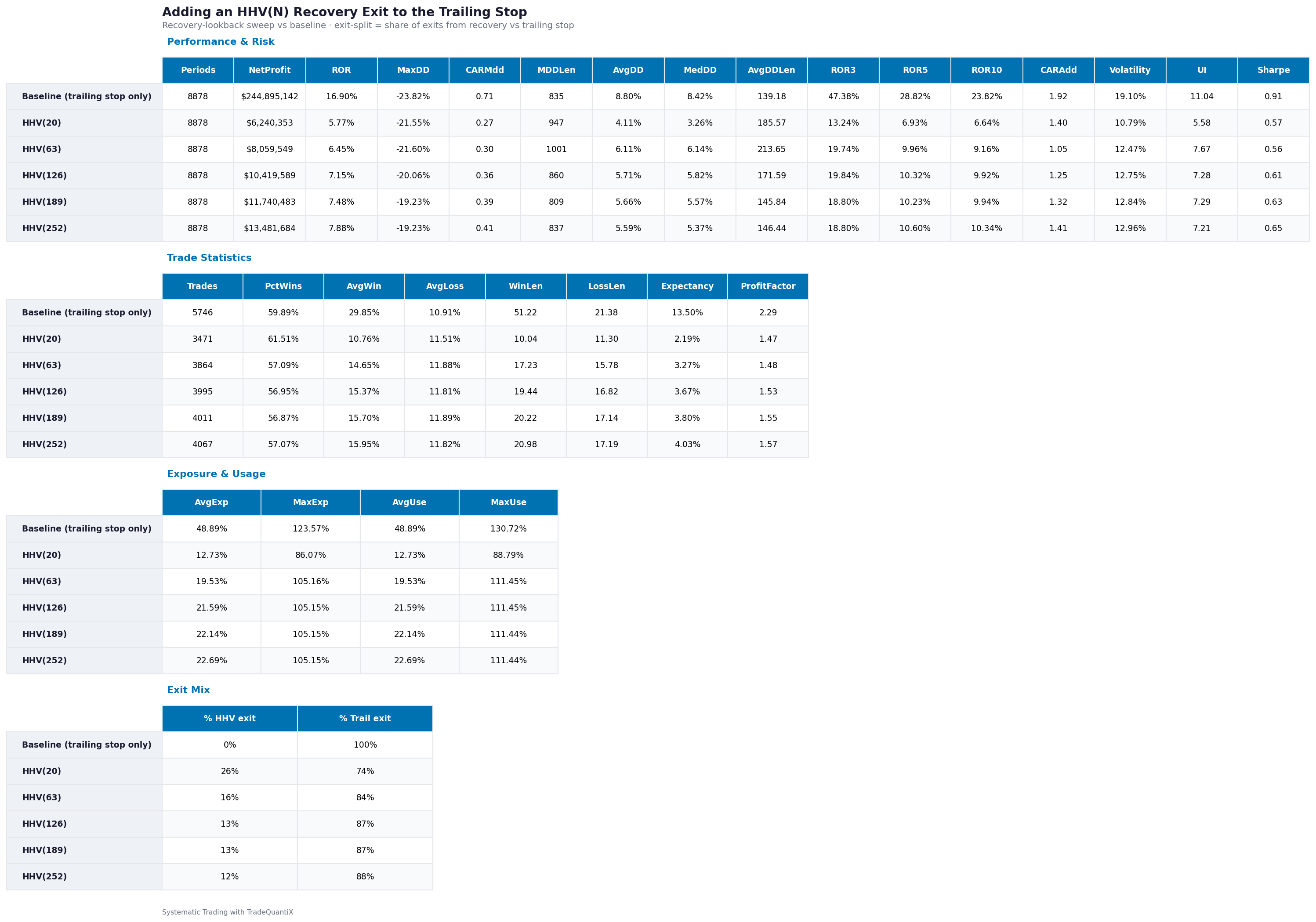
Task: Click the "AvgExp" column header
Action: tap(211, 503)
